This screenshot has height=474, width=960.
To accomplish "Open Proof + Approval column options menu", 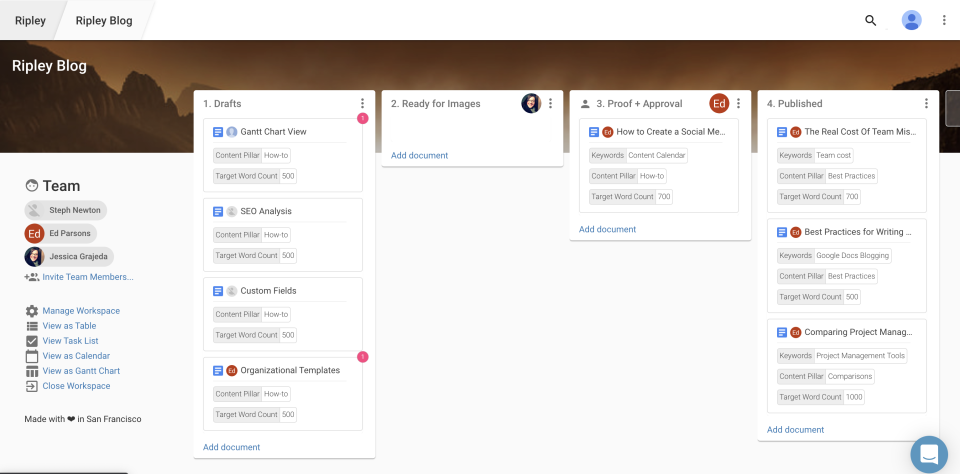I will point(739,104).
